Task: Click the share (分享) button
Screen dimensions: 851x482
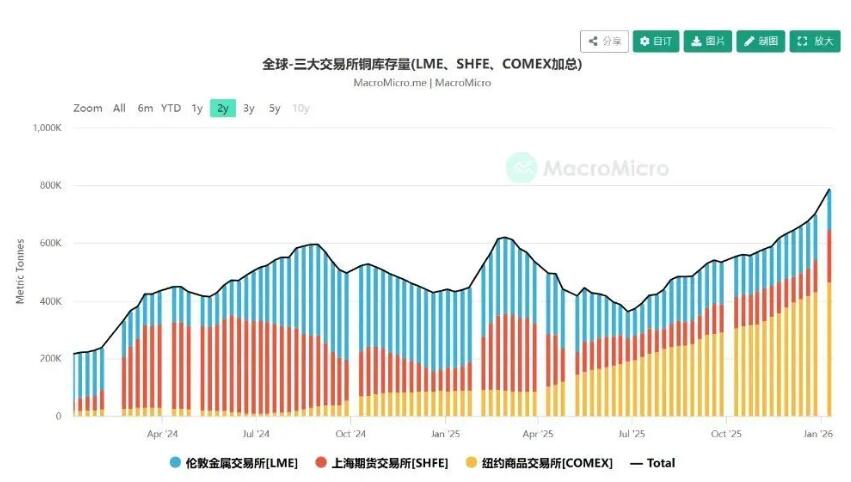Action: (604, 41)
